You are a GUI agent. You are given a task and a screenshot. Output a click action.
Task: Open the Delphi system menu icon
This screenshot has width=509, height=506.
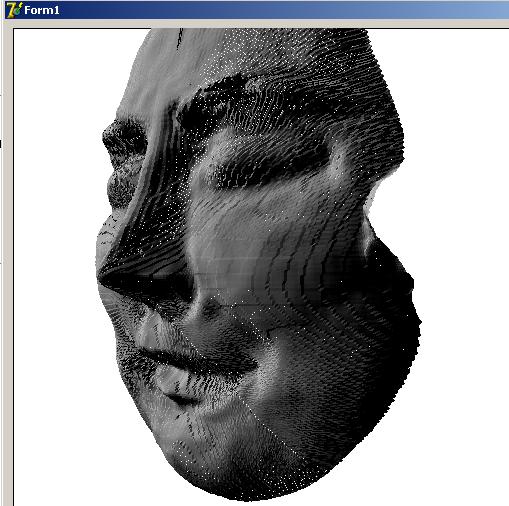(x=14, y=10)
